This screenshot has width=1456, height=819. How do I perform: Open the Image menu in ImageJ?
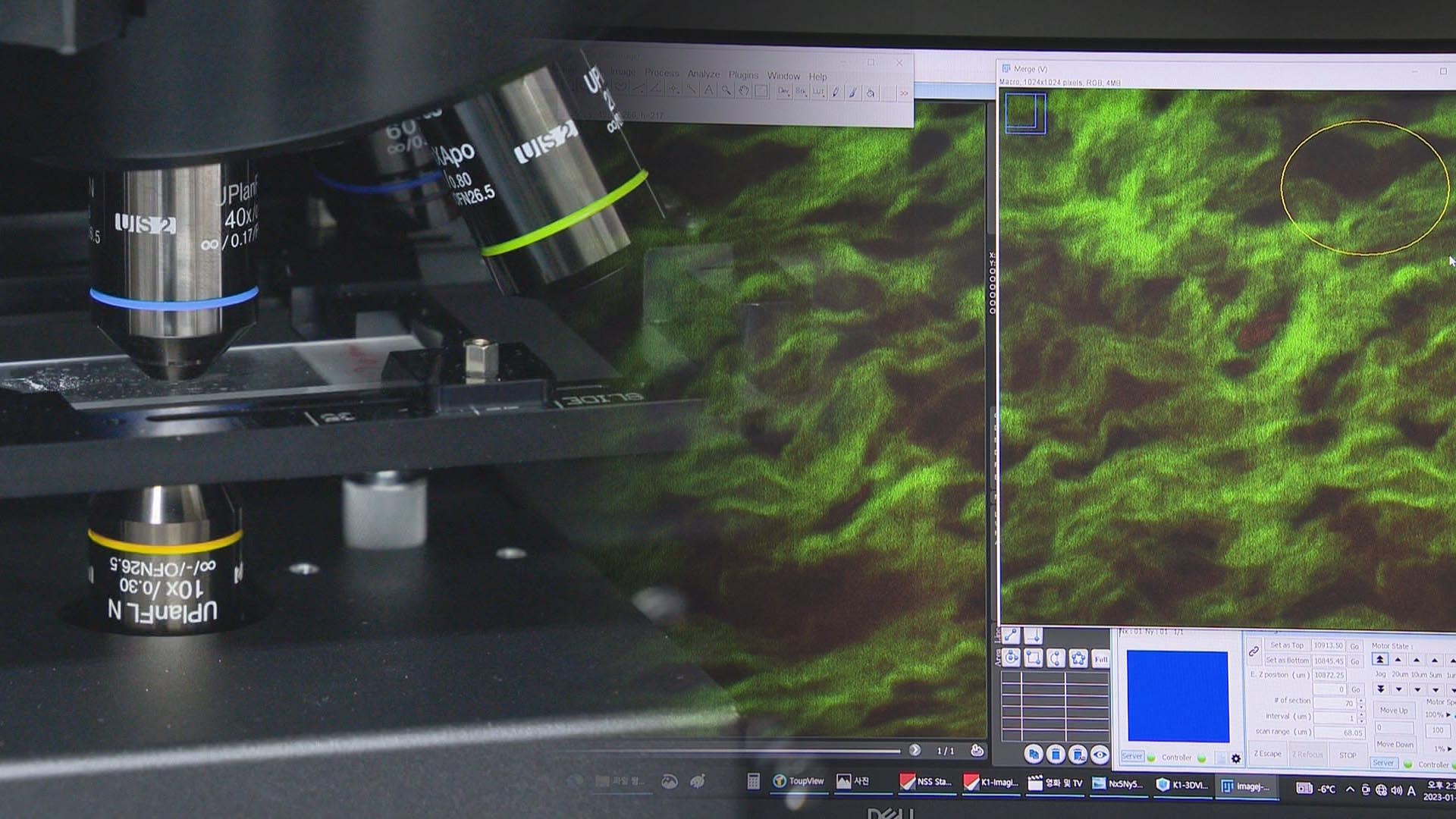(x=623, y=72)
